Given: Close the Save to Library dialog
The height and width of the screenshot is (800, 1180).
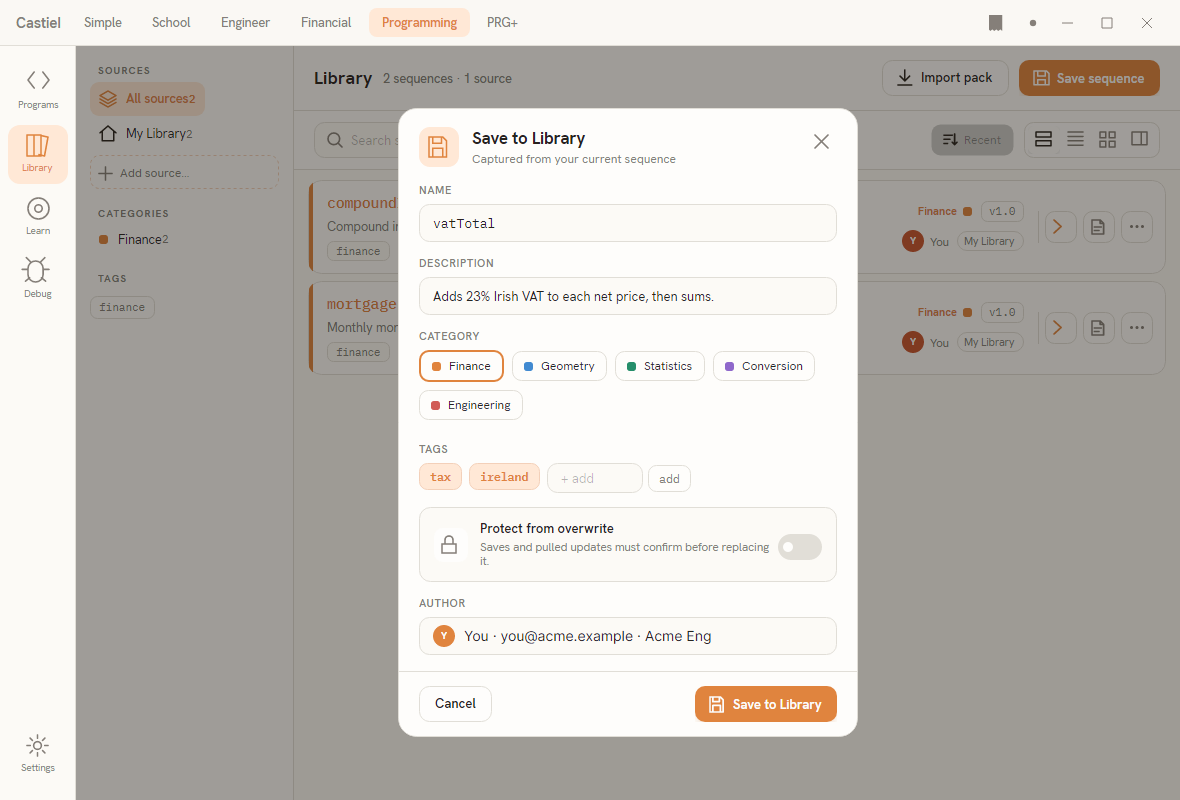Looking at the screenshot, I should [x=821, y=141].
